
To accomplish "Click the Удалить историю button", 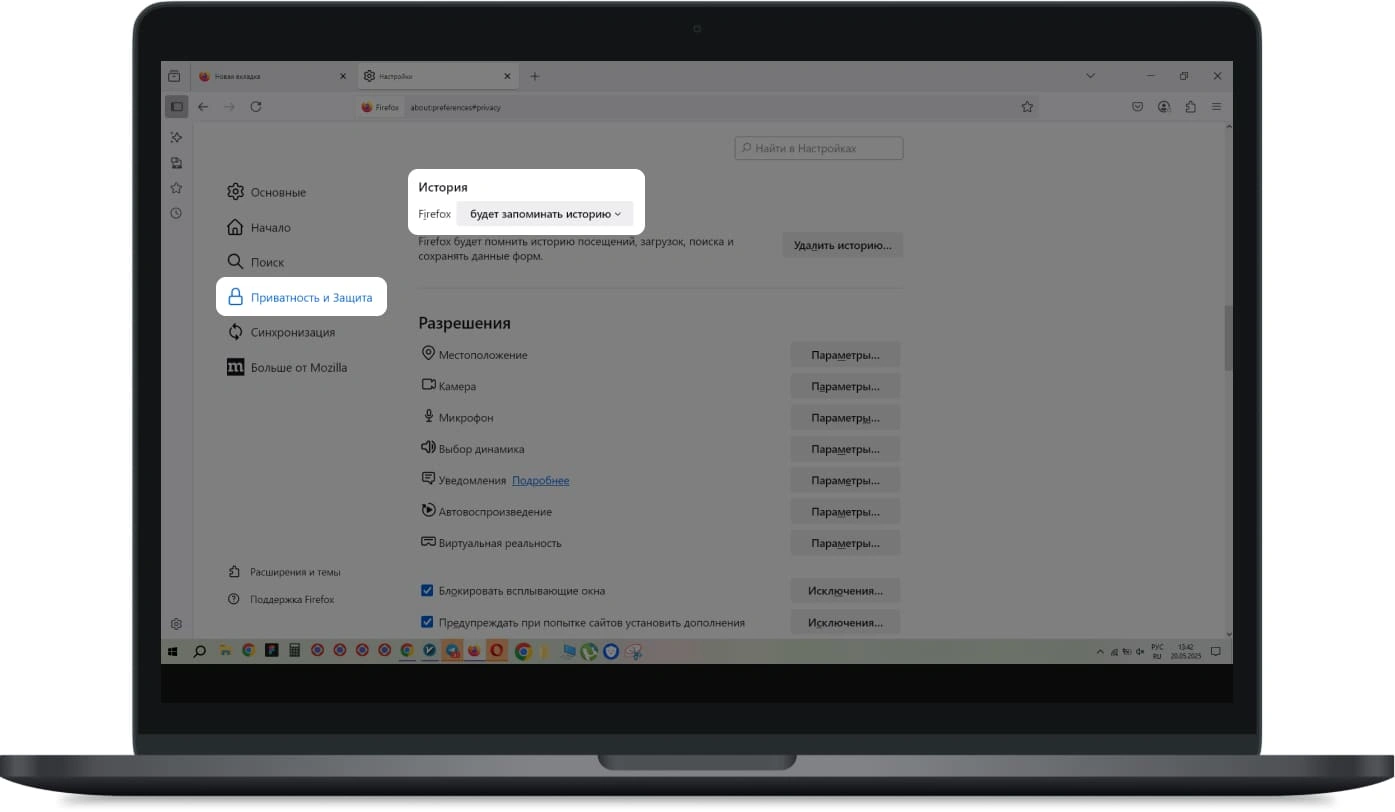I will pos(842,245).
